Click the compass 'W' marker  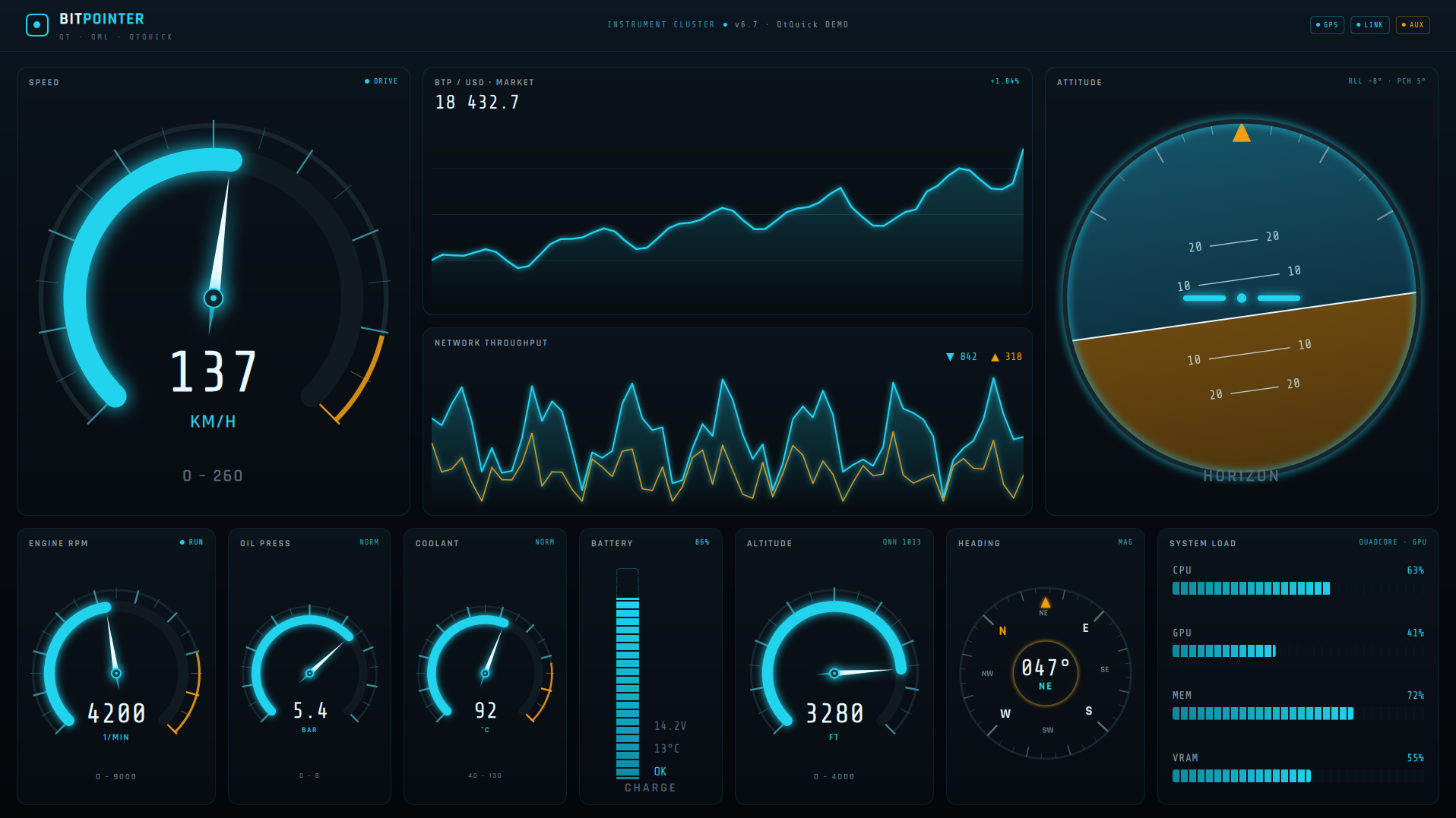point(1005,713)
